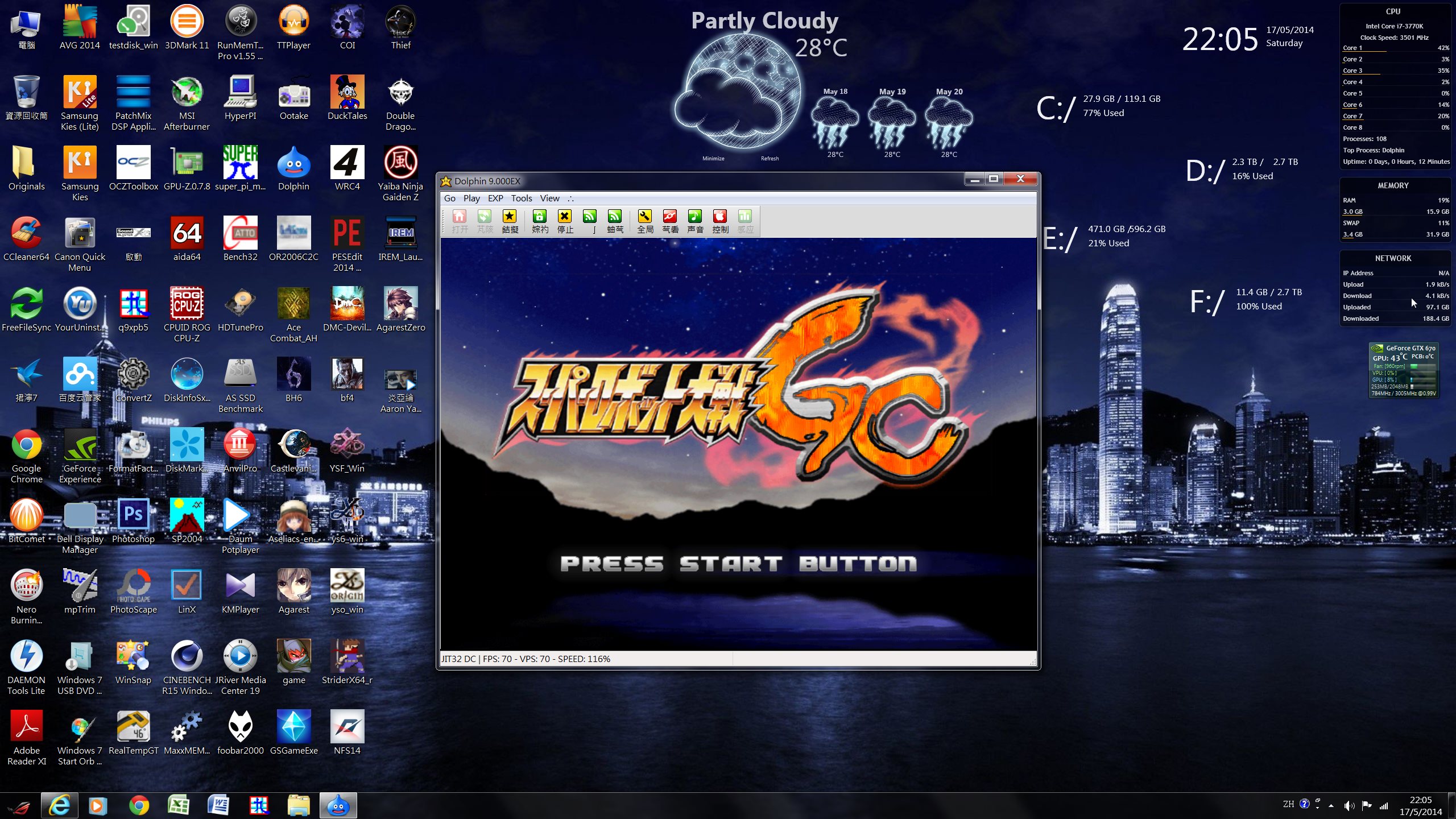Viewport: 1456px width, 819px height.
Task: Open the network signal tray icon
Action: point(1383,805)
